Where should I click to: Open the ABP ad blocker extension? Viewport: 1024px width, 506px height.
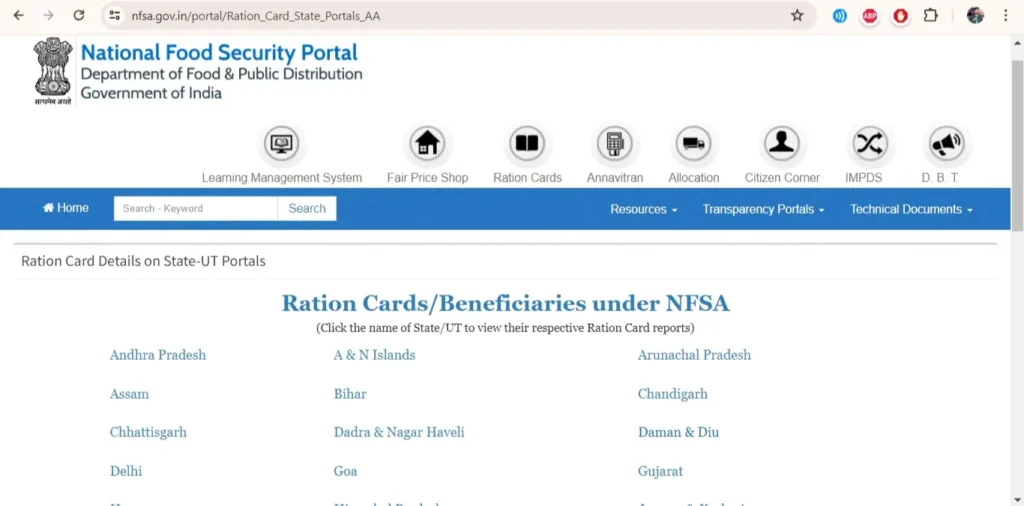tap(870, 16)
